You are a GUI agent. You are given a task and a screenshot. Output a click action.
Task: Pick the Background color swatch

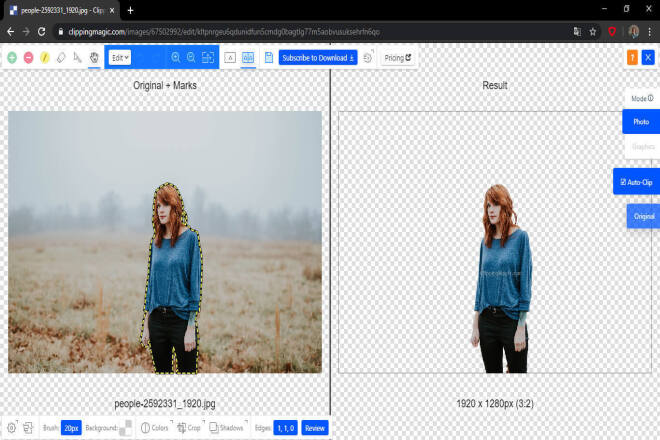click(125, 428)
